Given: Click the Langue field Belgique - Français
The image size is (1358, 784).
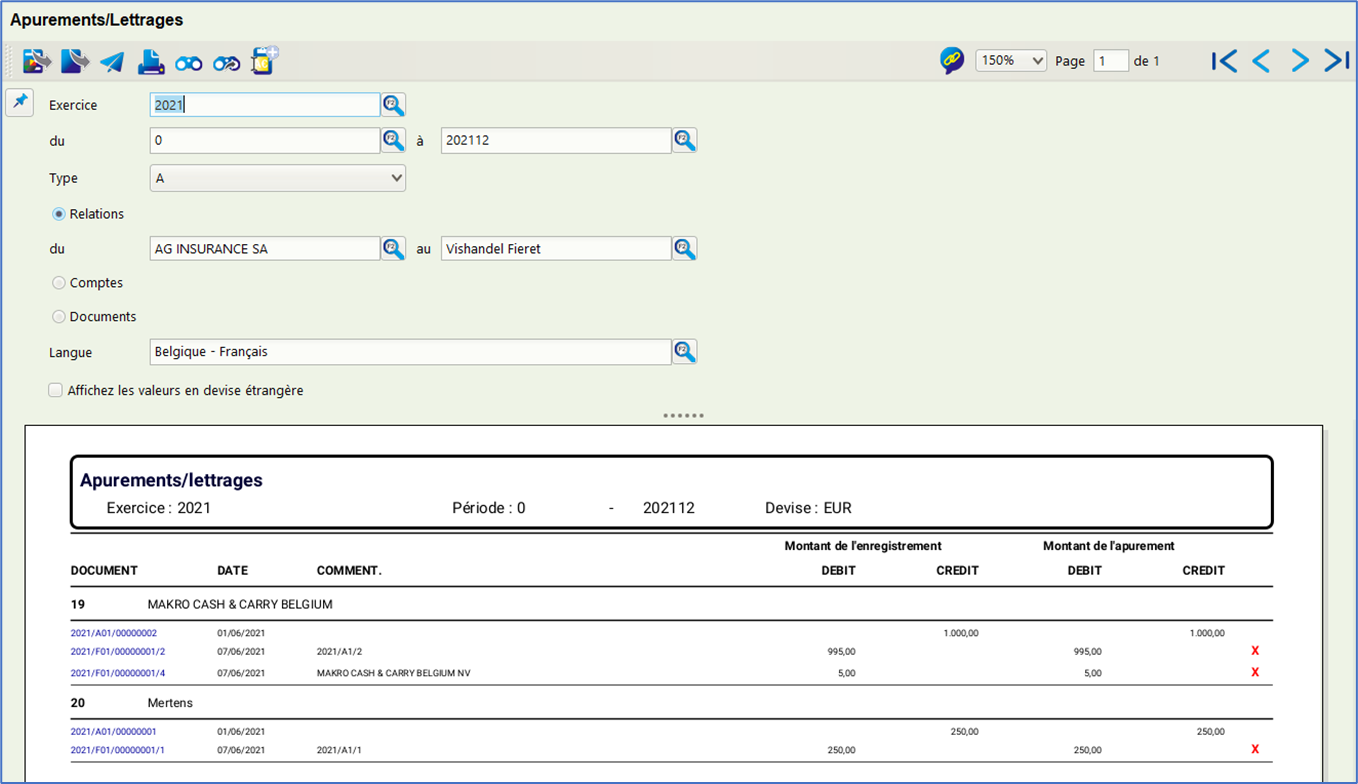Looking at the screenshot, I should pyautogui.click(x=410, y=351).
